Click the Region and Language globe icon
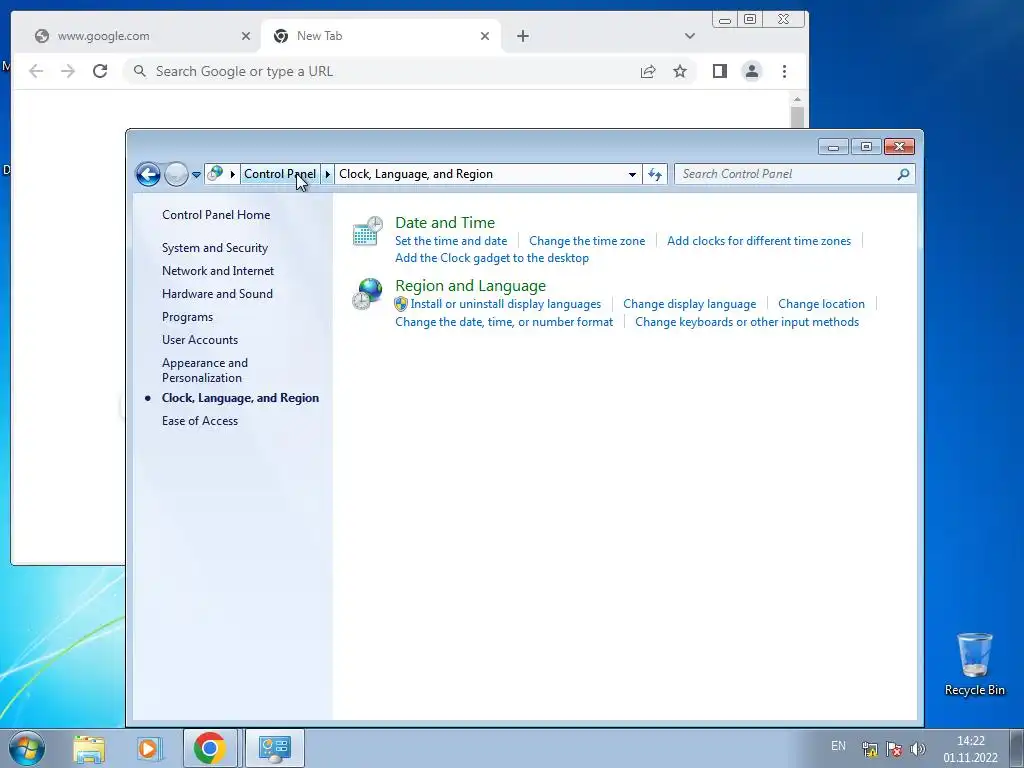 coord(368,293)
